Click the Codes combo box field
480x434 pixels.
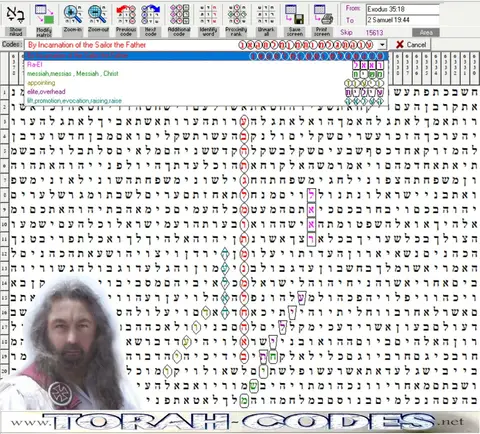tap(205, 45)
